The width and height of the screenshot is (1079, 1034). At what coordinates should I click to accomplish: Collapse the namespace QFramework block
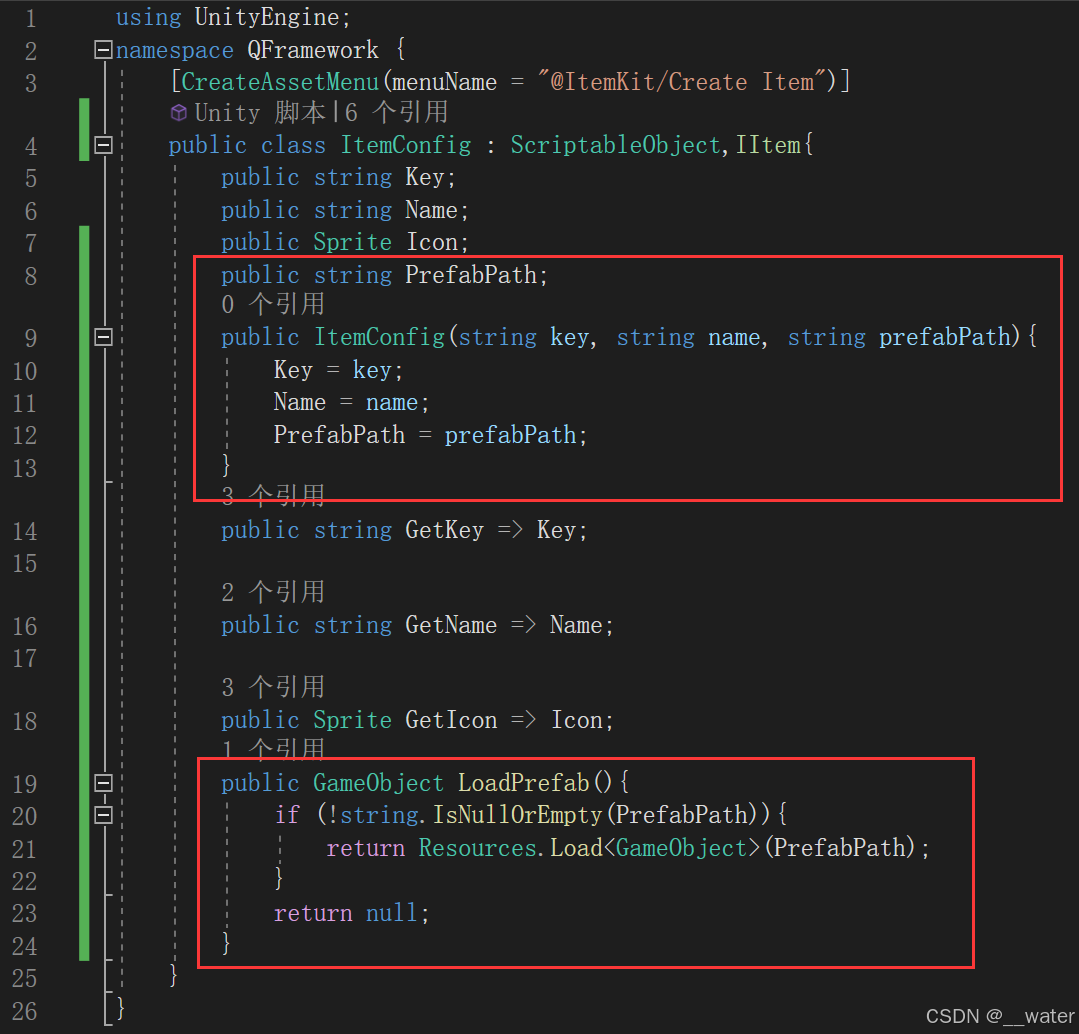pos(103,50)
